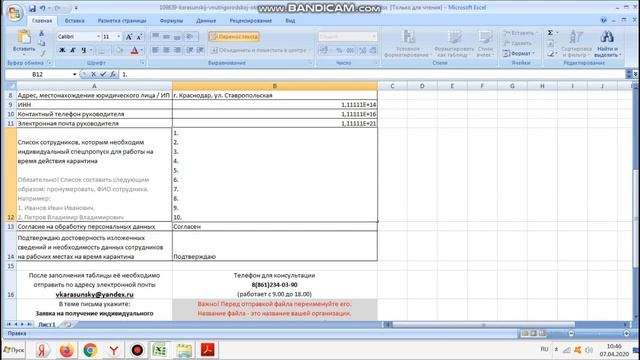Viewport: 640px width, 360px height.
Task: Cut the selection with scissors icon
Action: [41, 33]
